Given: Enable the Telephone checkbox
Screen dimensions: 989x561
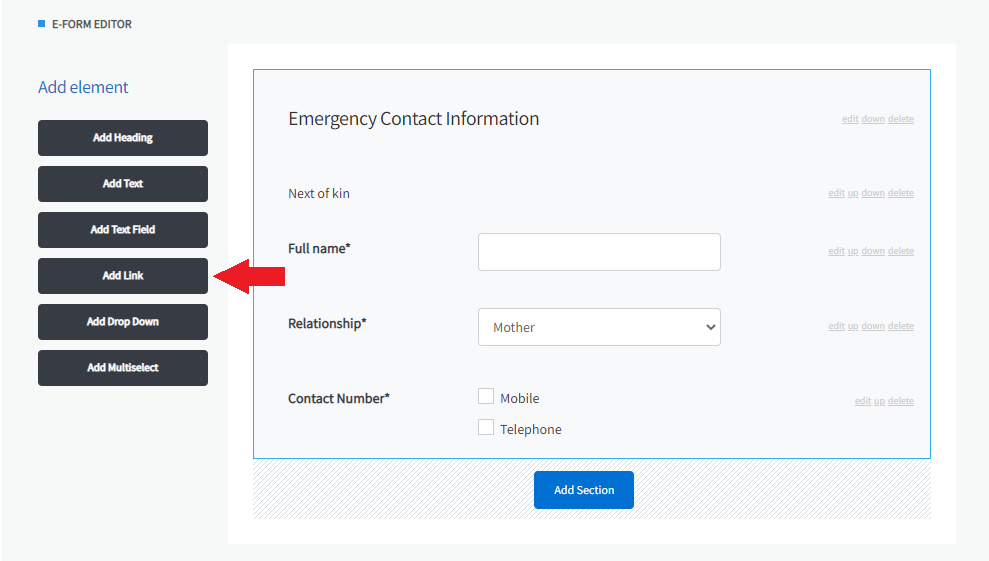Looking at the screenshot, I should (486, 428).
